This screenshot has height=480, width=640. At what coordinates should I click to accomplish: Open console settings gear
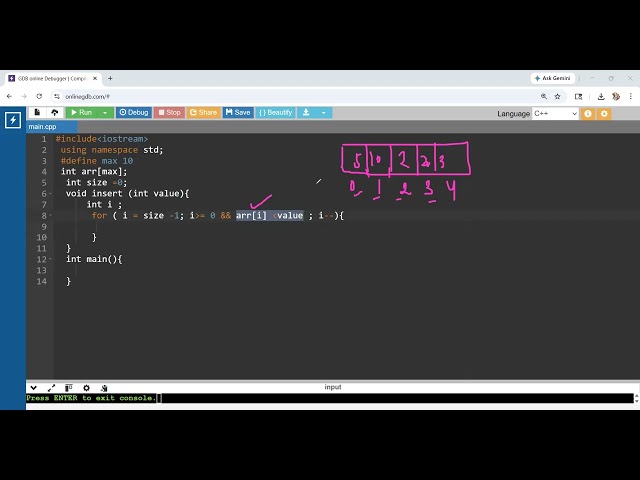pyautogui.click(x=86, y=387)
